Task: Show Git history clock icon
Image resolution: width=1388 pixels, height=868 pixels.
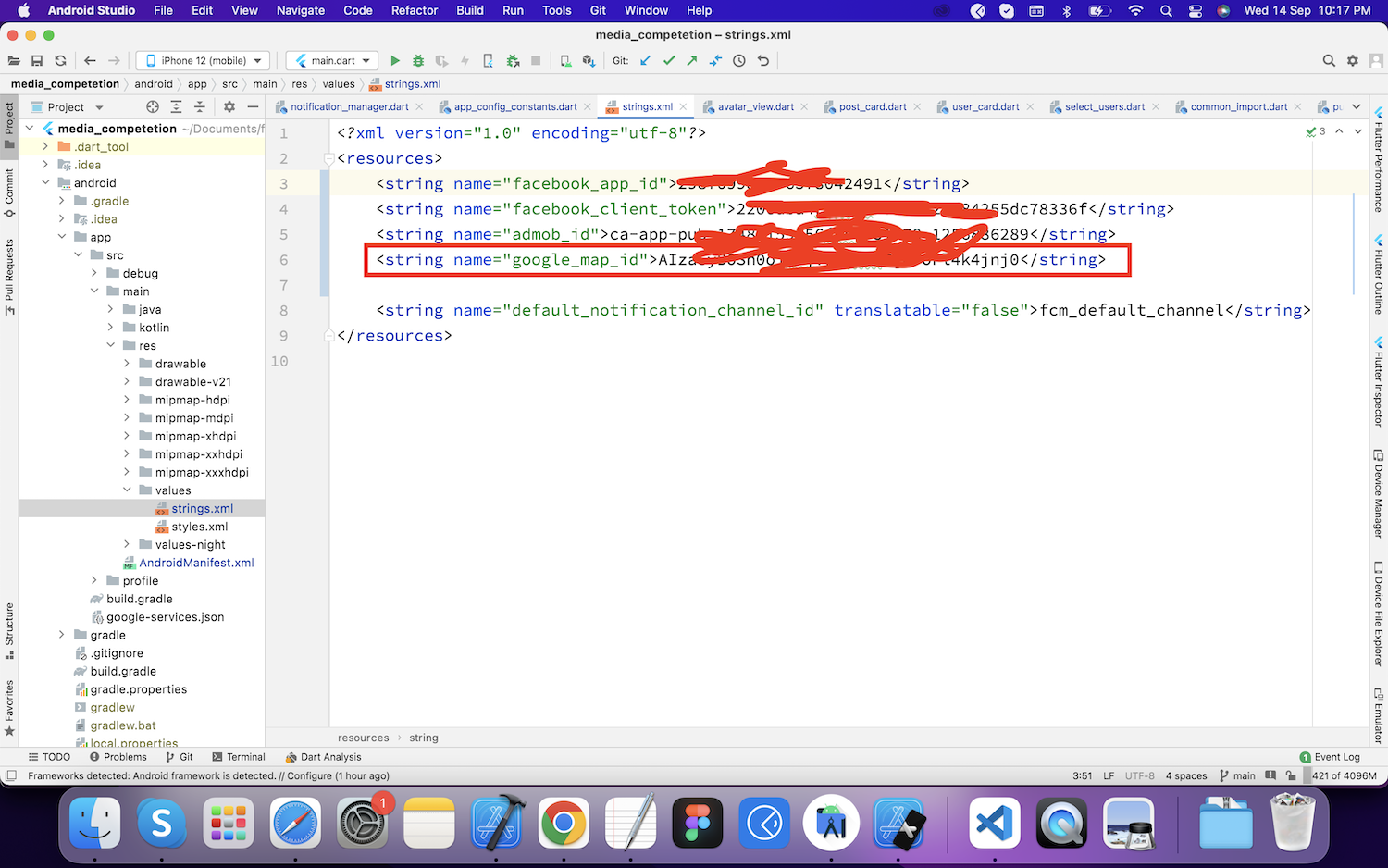Action: 739,61
